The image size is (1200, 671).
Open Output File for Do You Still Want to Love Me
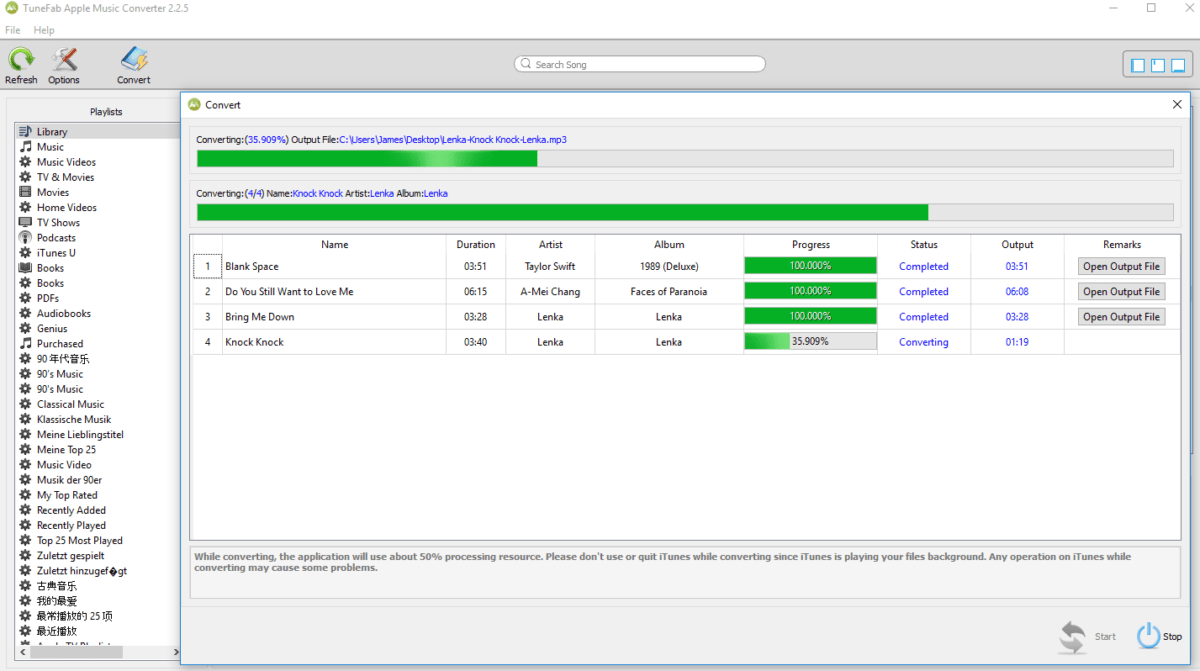[x=1121, y=291]
